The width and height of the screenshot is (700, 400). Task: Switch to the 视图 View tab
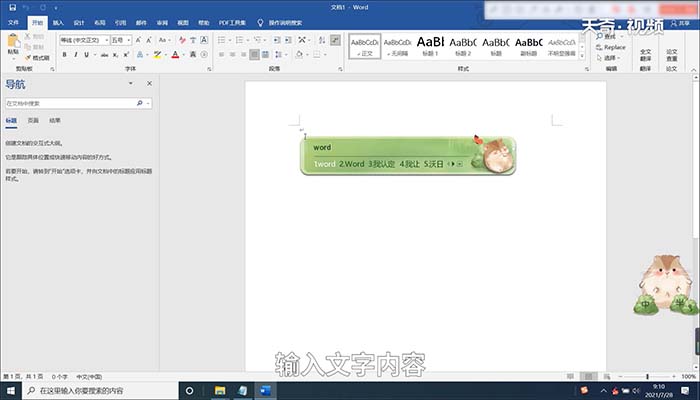click(183, 23)
